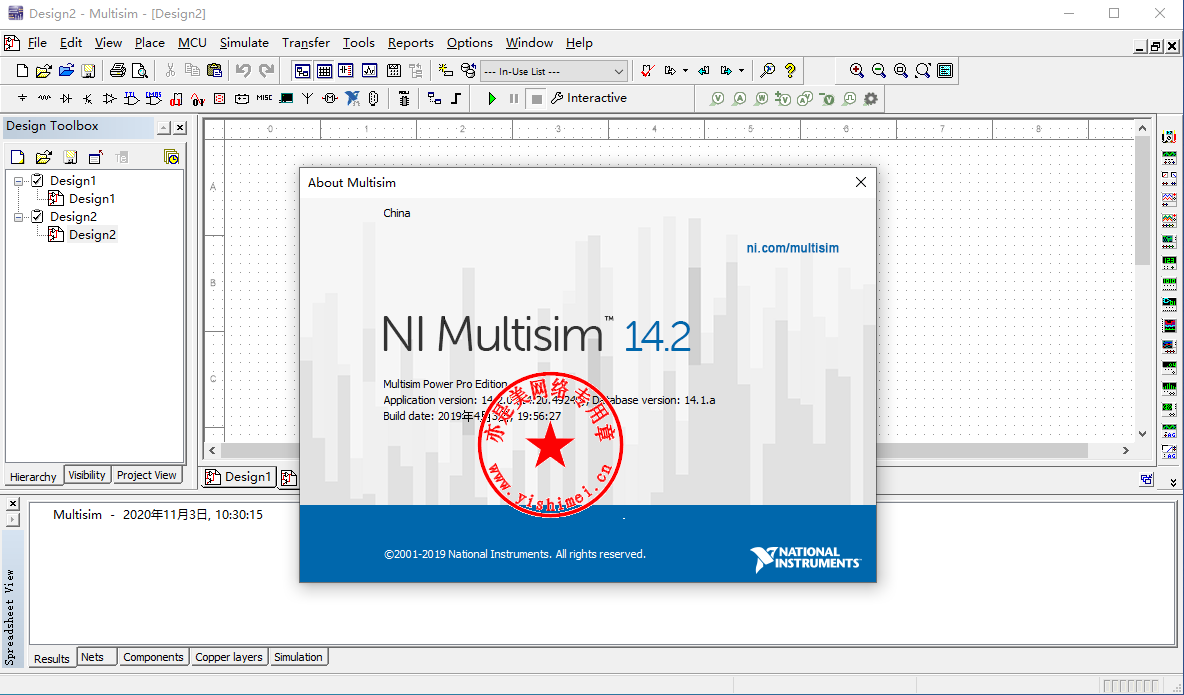
Task: Click the canvas horizontal scrollbar left arrow
Action: (x=212, y=450)
